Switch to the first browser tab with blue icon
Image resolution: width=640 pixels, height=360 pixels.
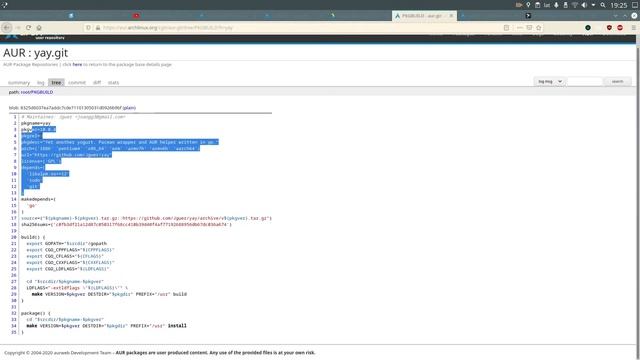pos(71,16)
